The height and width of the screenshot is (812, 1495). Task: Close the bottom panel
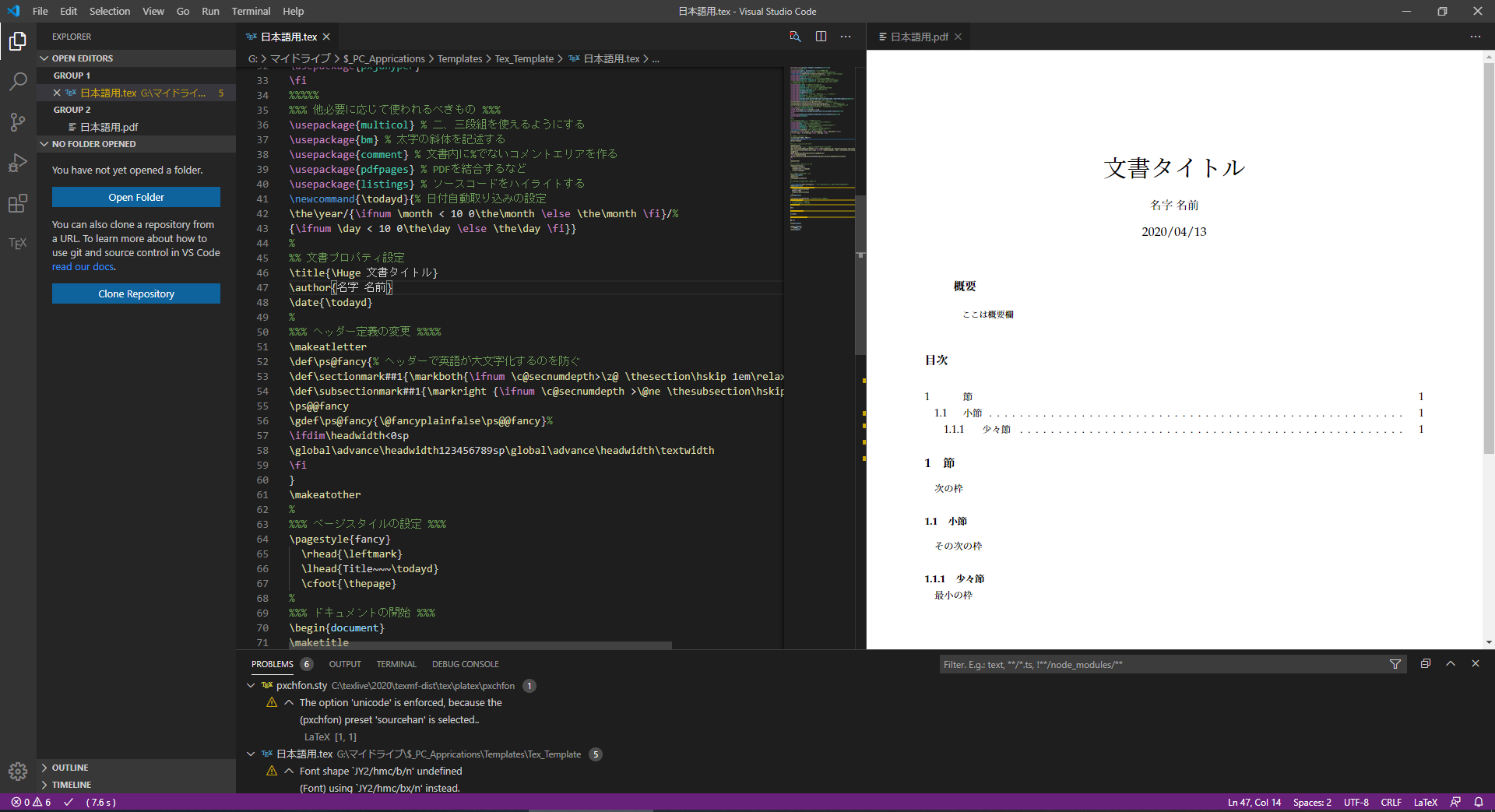pos(1476,664)
